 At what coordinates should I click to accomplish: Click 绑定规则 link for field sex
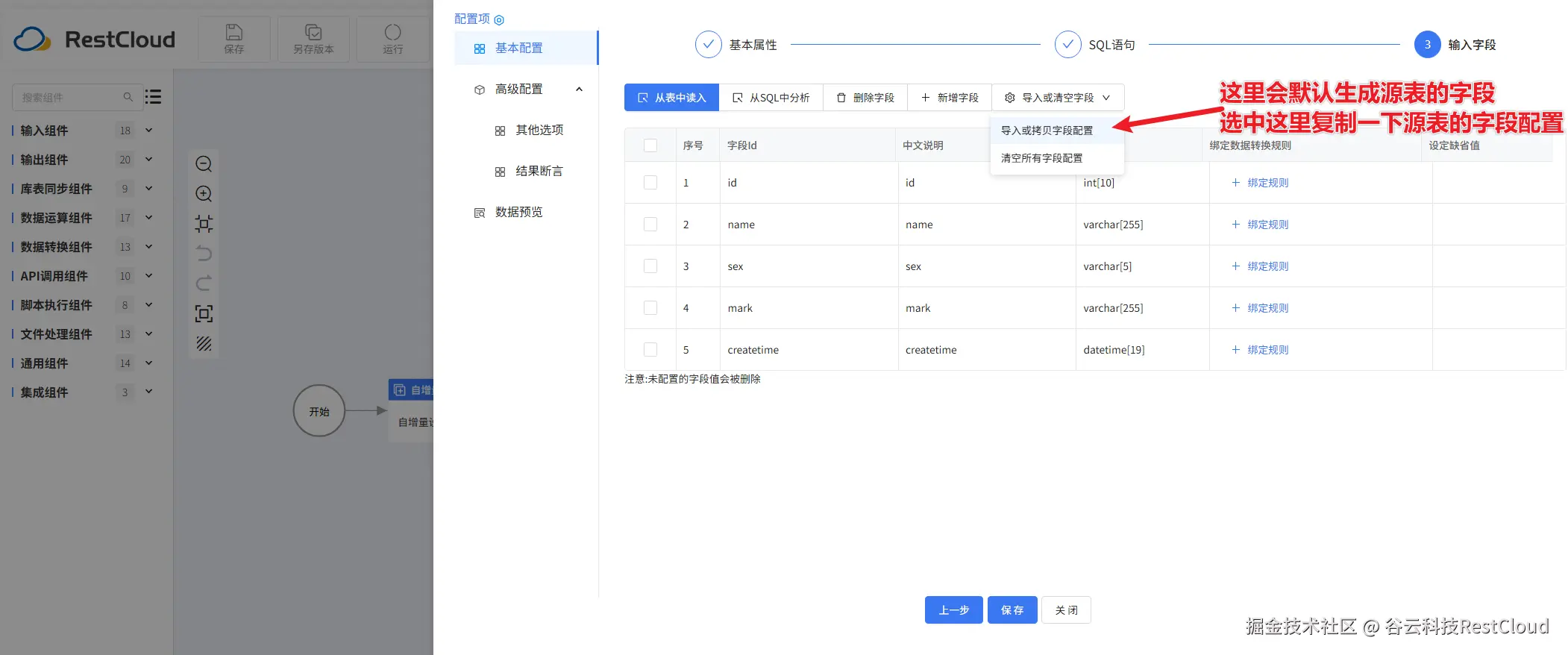(x=1267, y=266)
